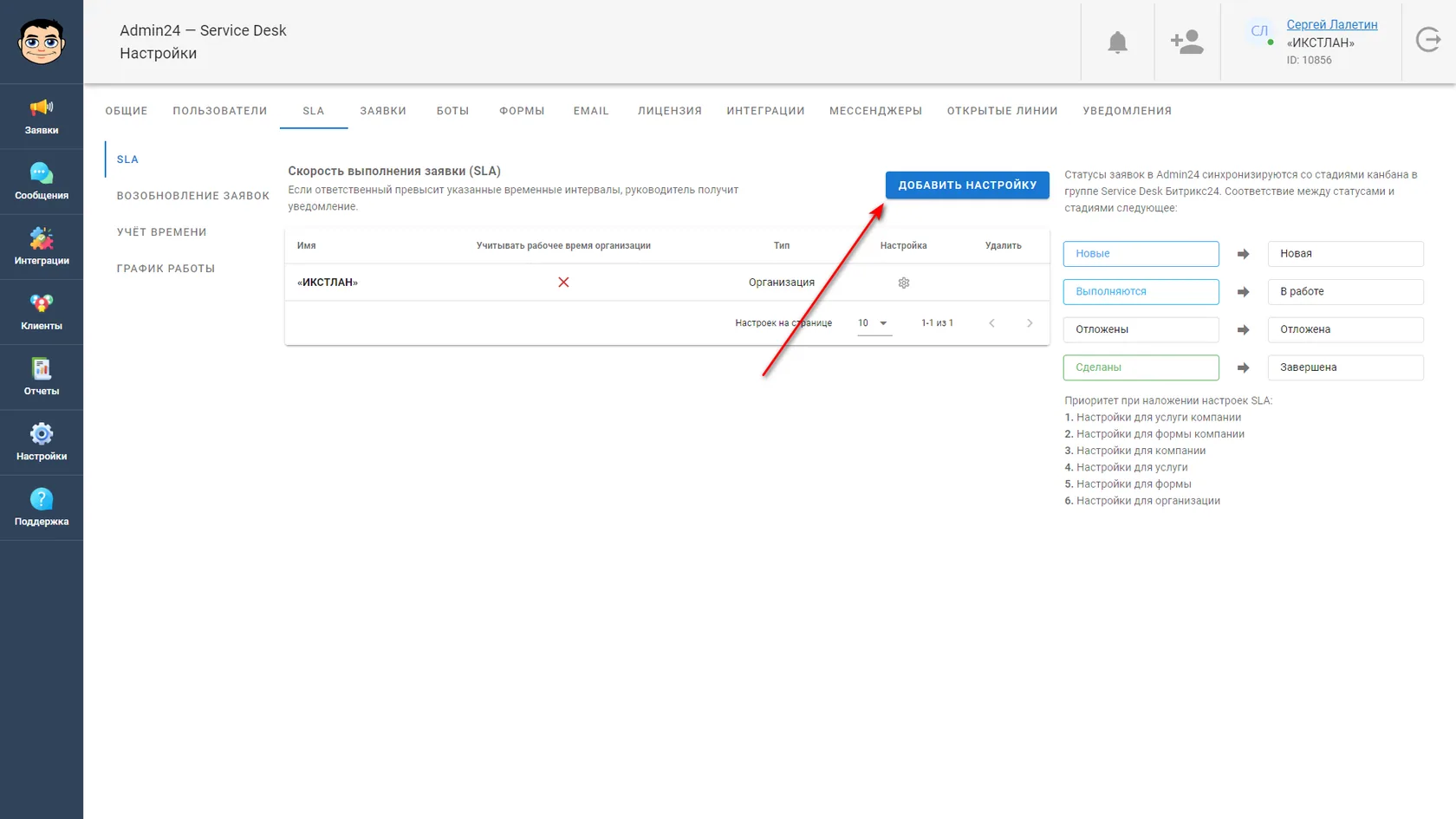Open the gear settings for «ИКСТЛАН» row
1456x819 pixels.
pyautogui.click(x=904, y=283)
